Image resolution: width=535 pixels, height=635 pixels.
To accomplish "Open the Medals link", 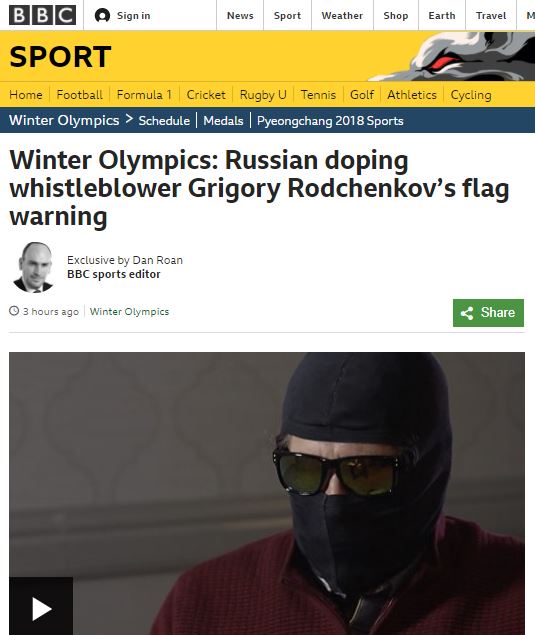I will pos(223,121).
